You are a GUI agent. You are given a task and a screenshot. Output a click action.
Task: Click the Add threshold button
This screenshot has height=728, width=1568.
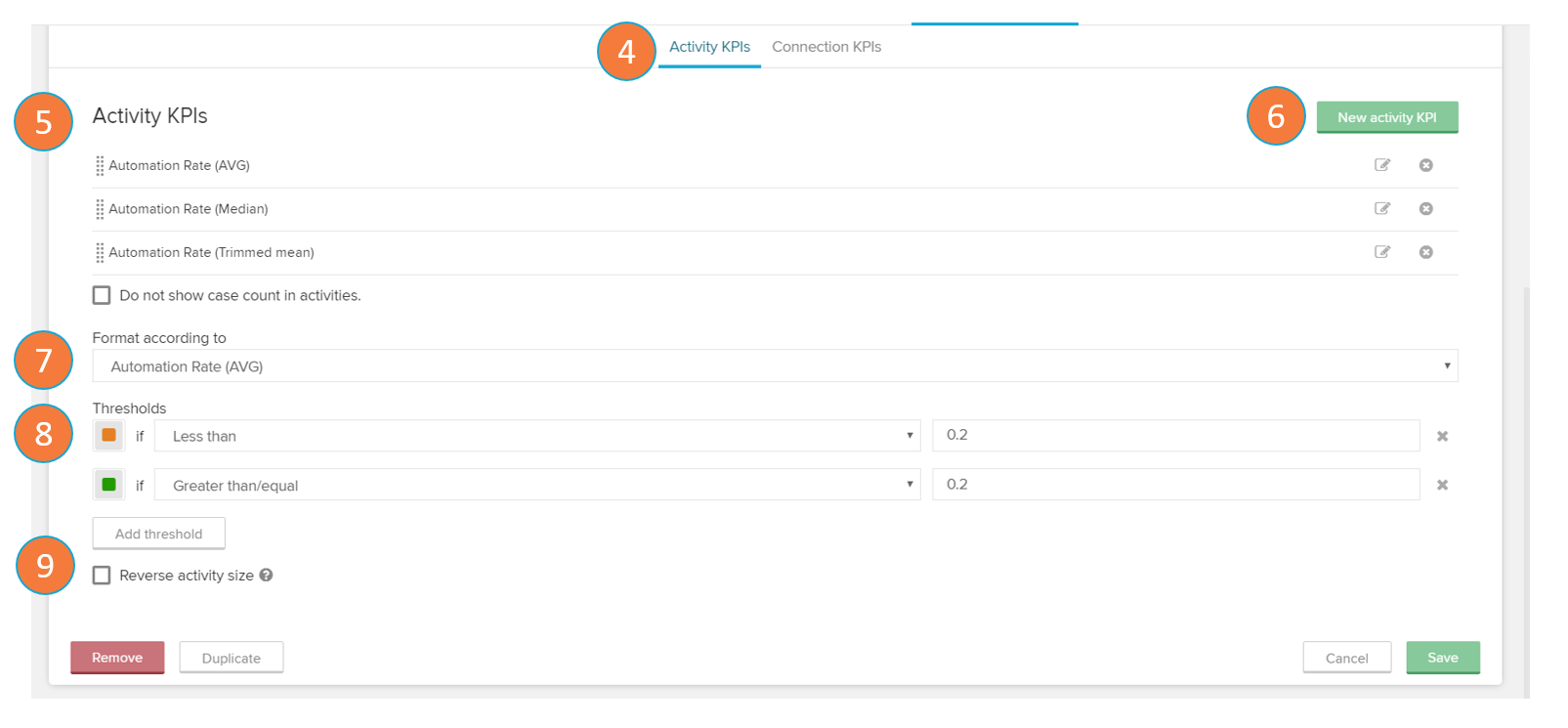point(158,534)
